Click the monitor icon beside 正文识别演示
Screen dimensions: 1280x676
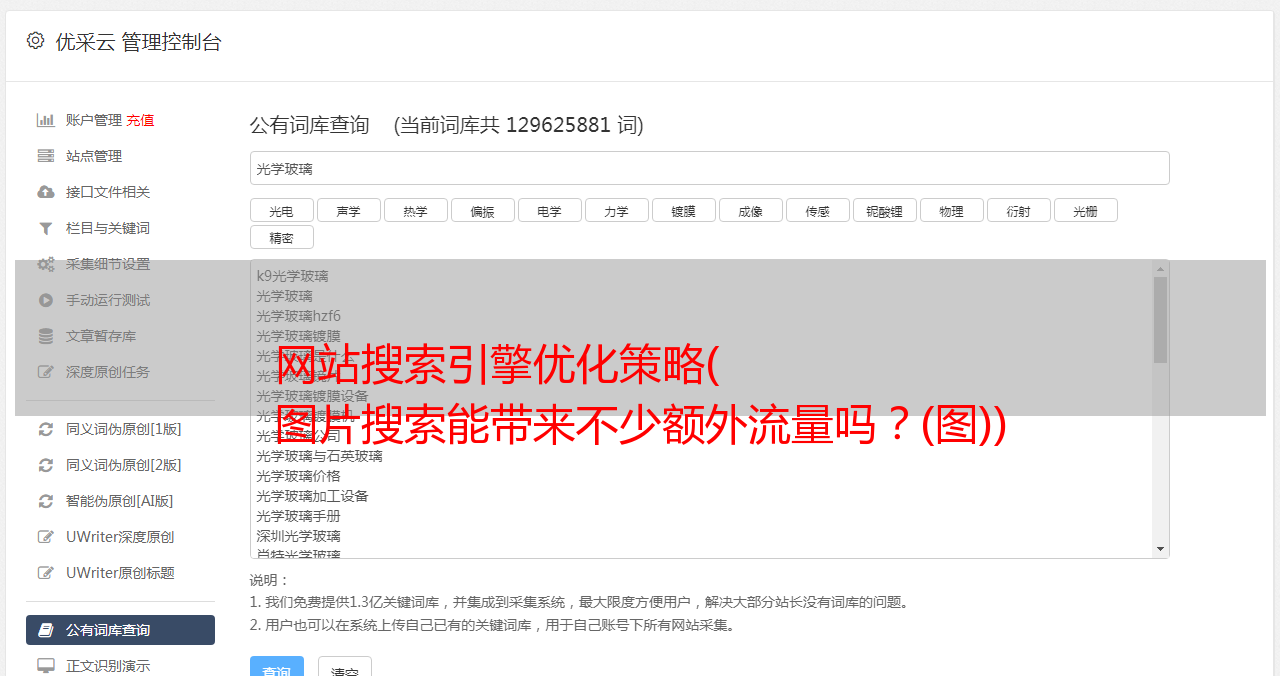[x=46, y=666]
